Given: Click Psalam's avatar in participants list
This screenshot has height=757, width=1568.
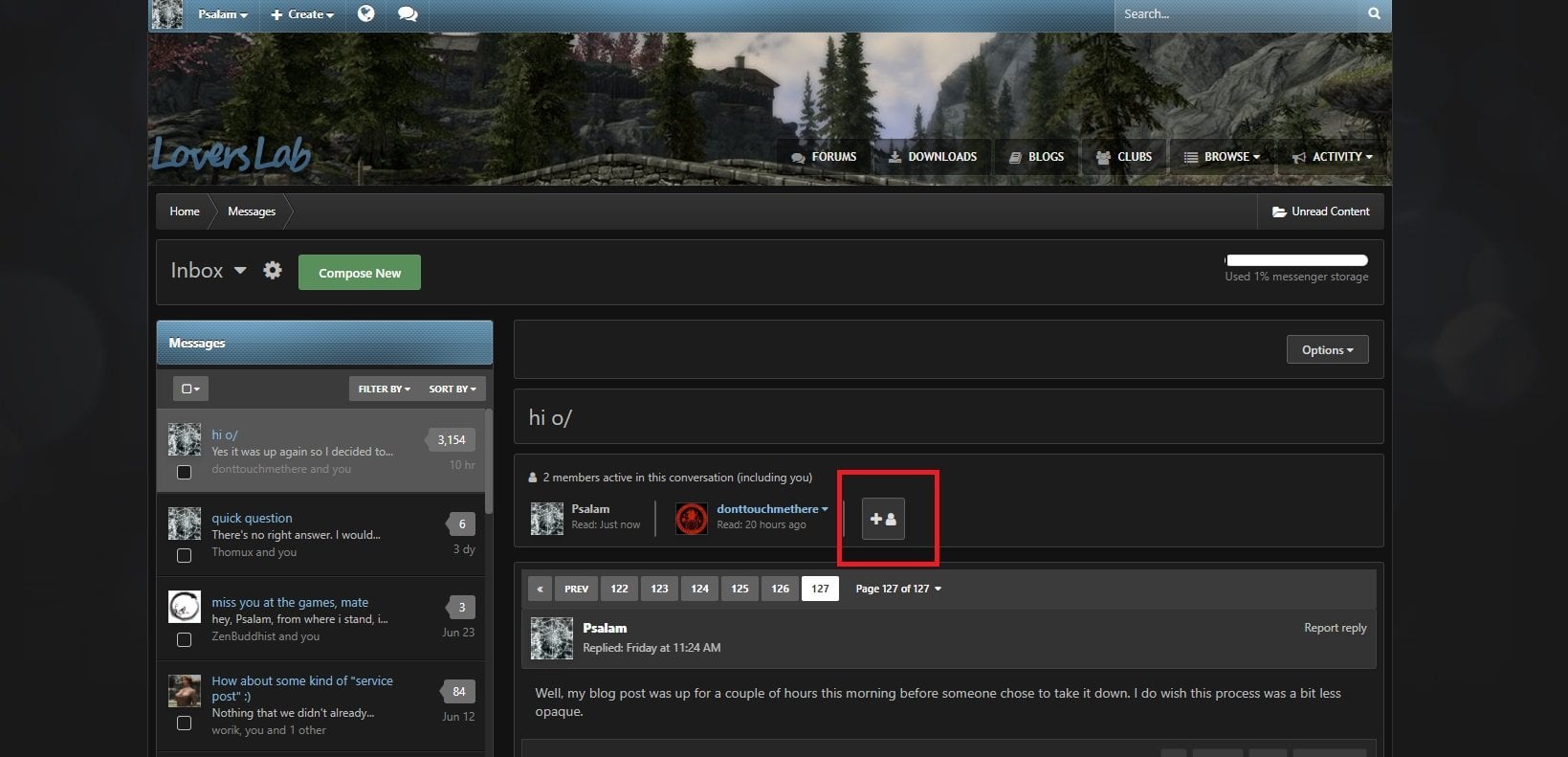Looking at the screenshot, I should coord(547,518).
